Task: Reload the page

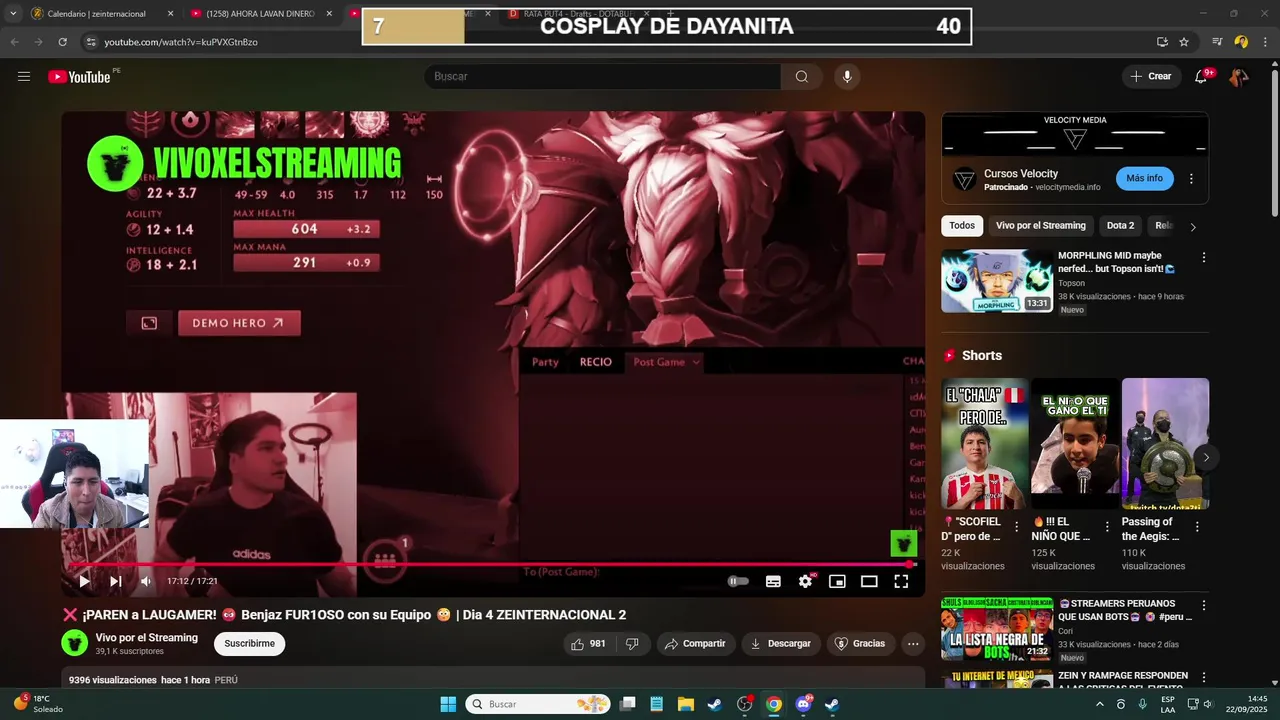Action: (62, 42)
